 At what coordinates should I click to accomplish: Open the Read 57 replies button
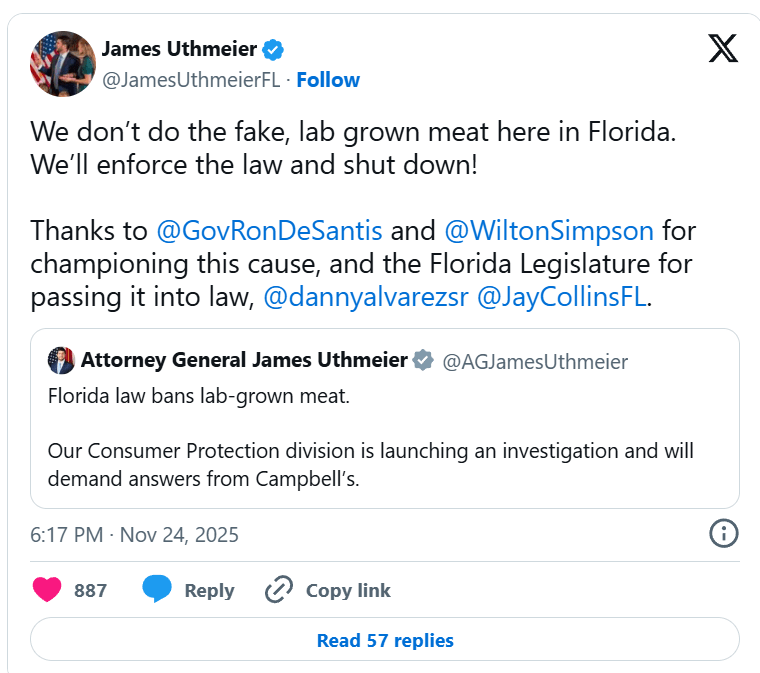(385, 640)
